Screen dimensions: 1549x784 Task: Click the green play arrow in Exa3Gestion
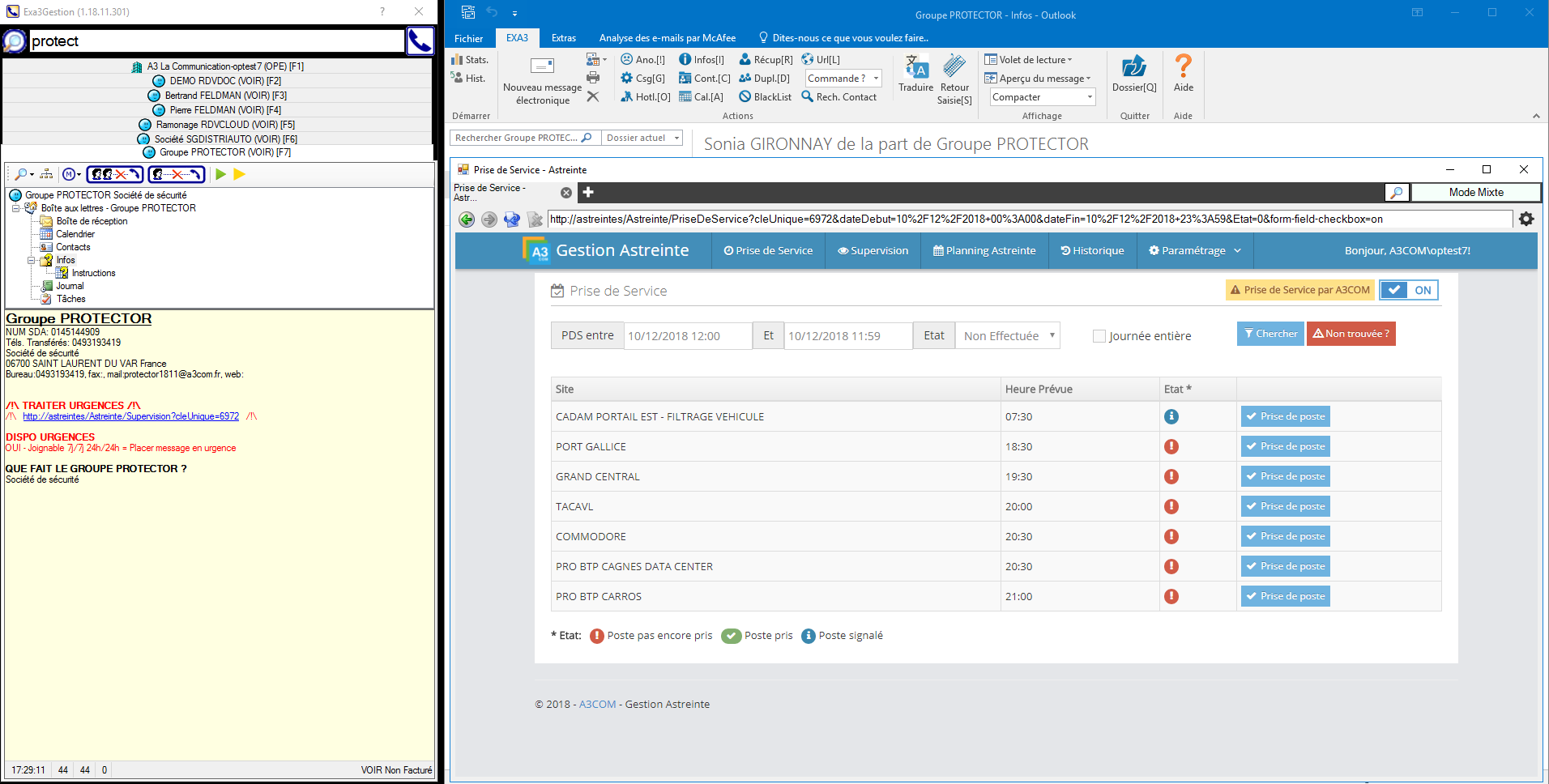point(220,174)
